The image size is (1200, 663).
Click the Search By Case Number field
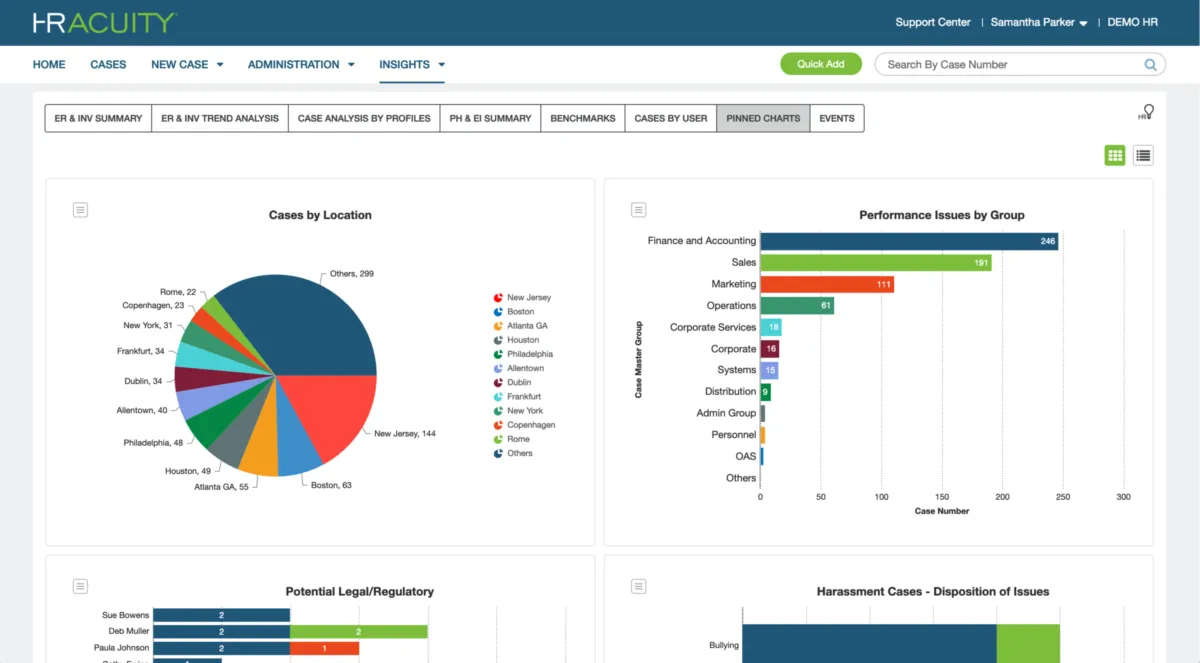point(1010,65)
